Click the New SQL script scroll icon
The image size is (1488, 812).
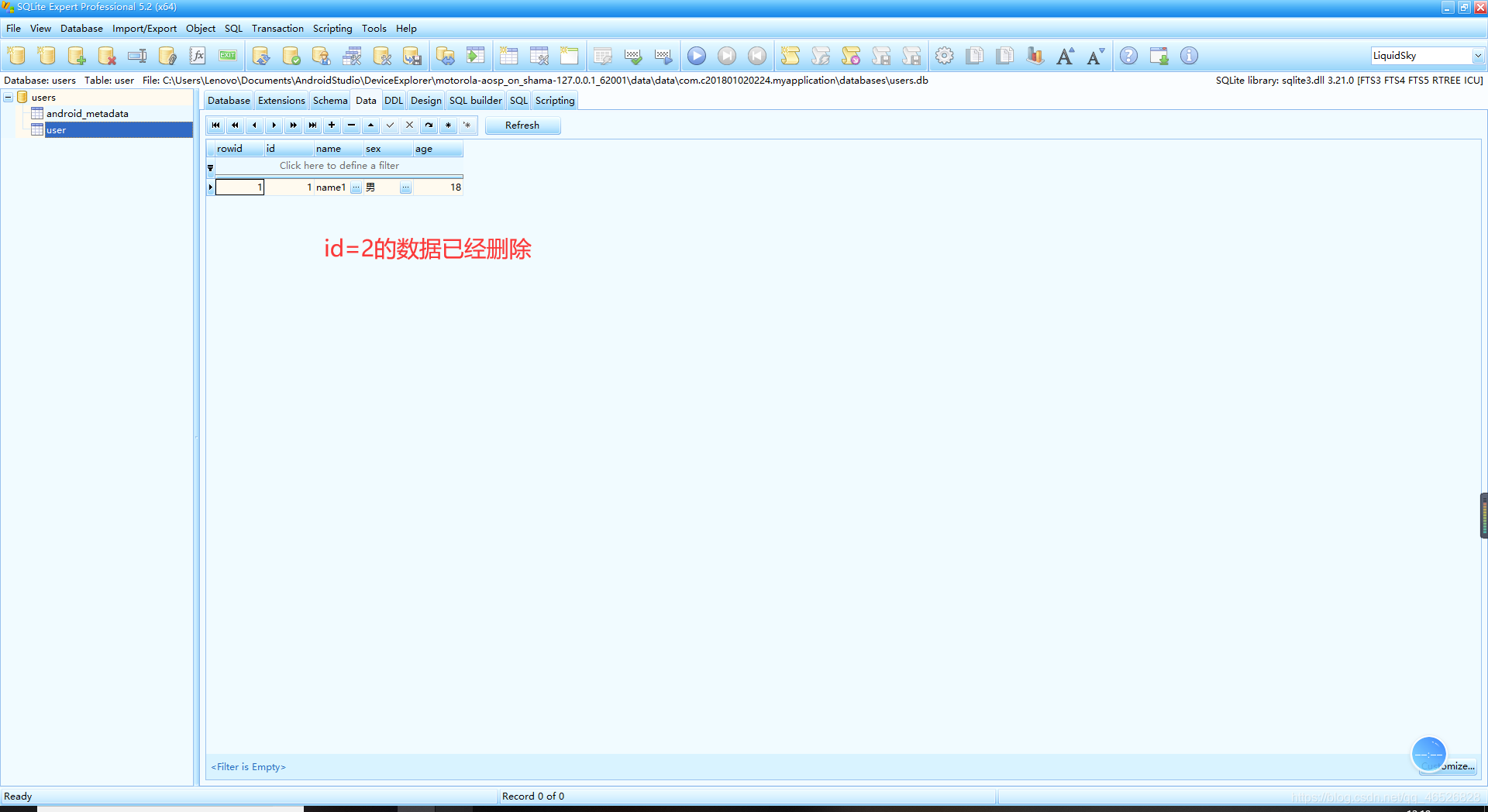coord(790,56)
